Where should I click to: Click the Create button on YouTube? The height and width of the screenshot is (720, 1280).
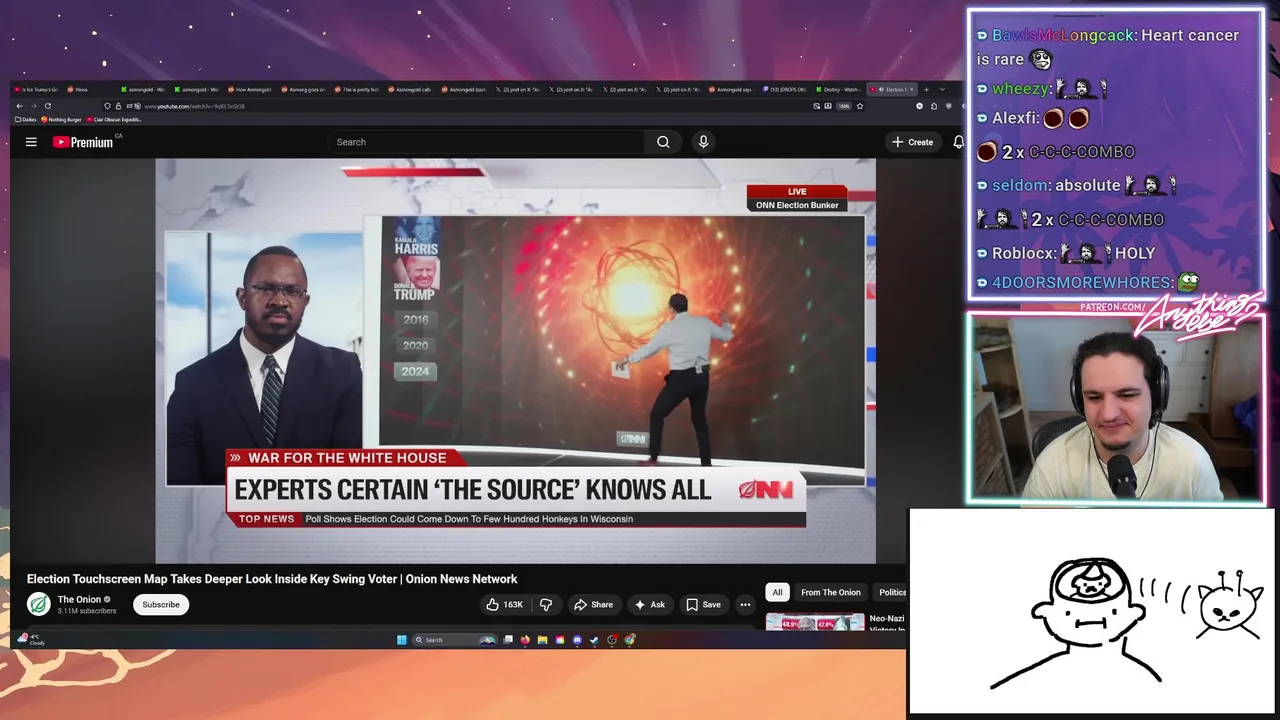913,142
